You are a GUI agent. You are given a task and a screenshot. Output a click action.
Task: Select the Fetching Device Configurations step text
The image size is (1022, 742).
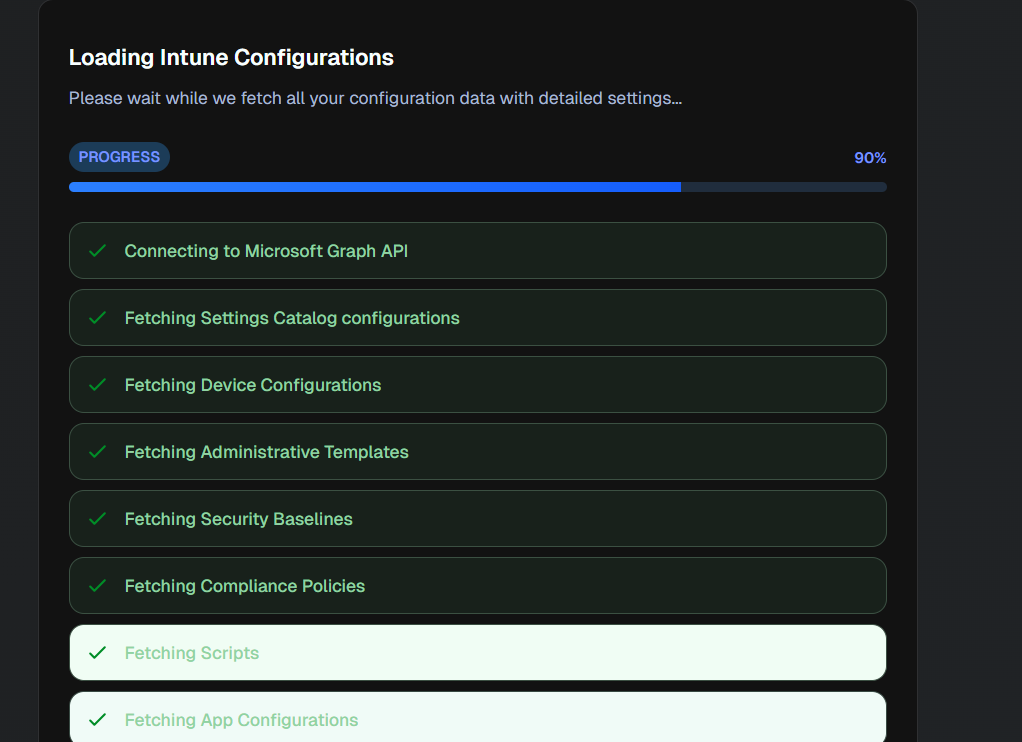tap(253, 385)
